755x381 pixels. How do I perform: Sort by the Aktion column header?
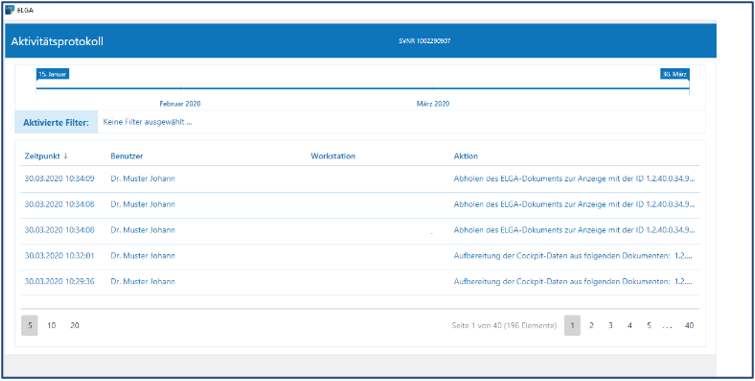click(466, 156)
